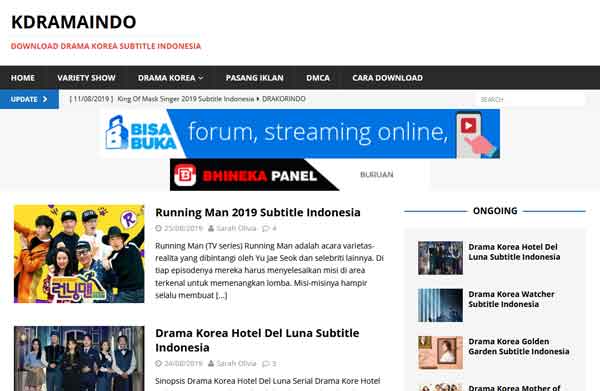
Task: Click the ONGOING sidebar heading
Action: pyautogui.click(x=495, y=211)
